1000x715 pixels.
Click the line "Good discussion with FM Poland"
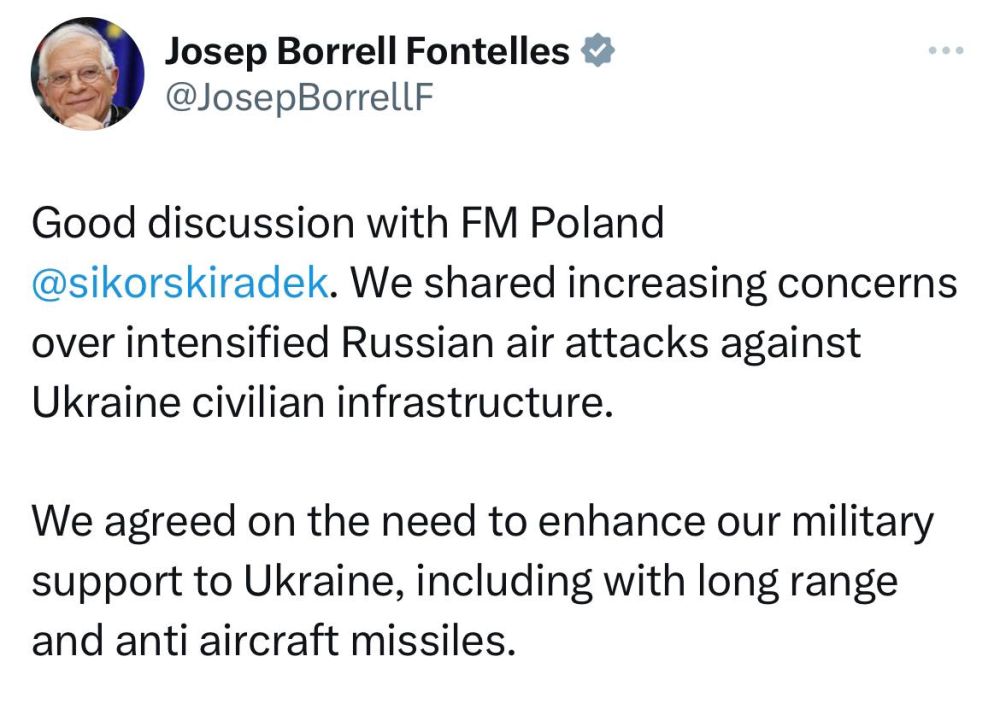click(348, 223)
